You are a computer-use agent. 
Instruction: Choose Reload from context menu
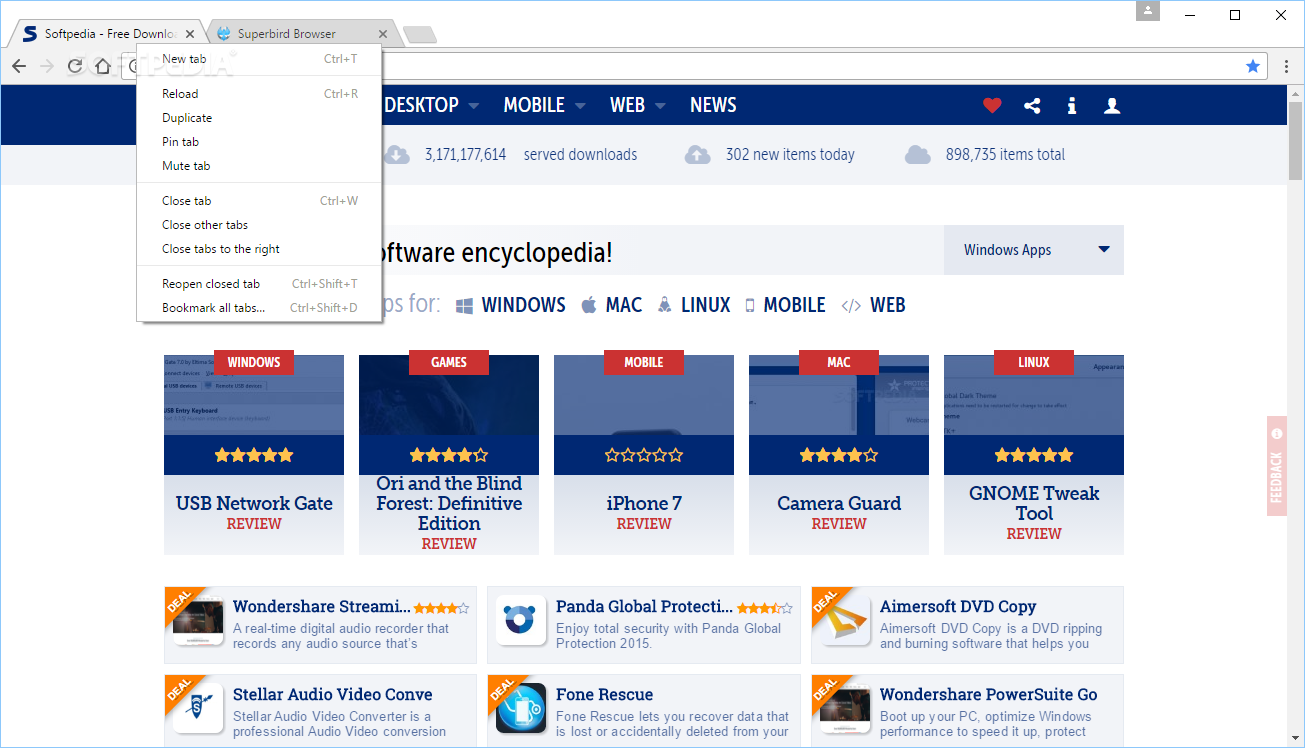click(x=259, y=94)
